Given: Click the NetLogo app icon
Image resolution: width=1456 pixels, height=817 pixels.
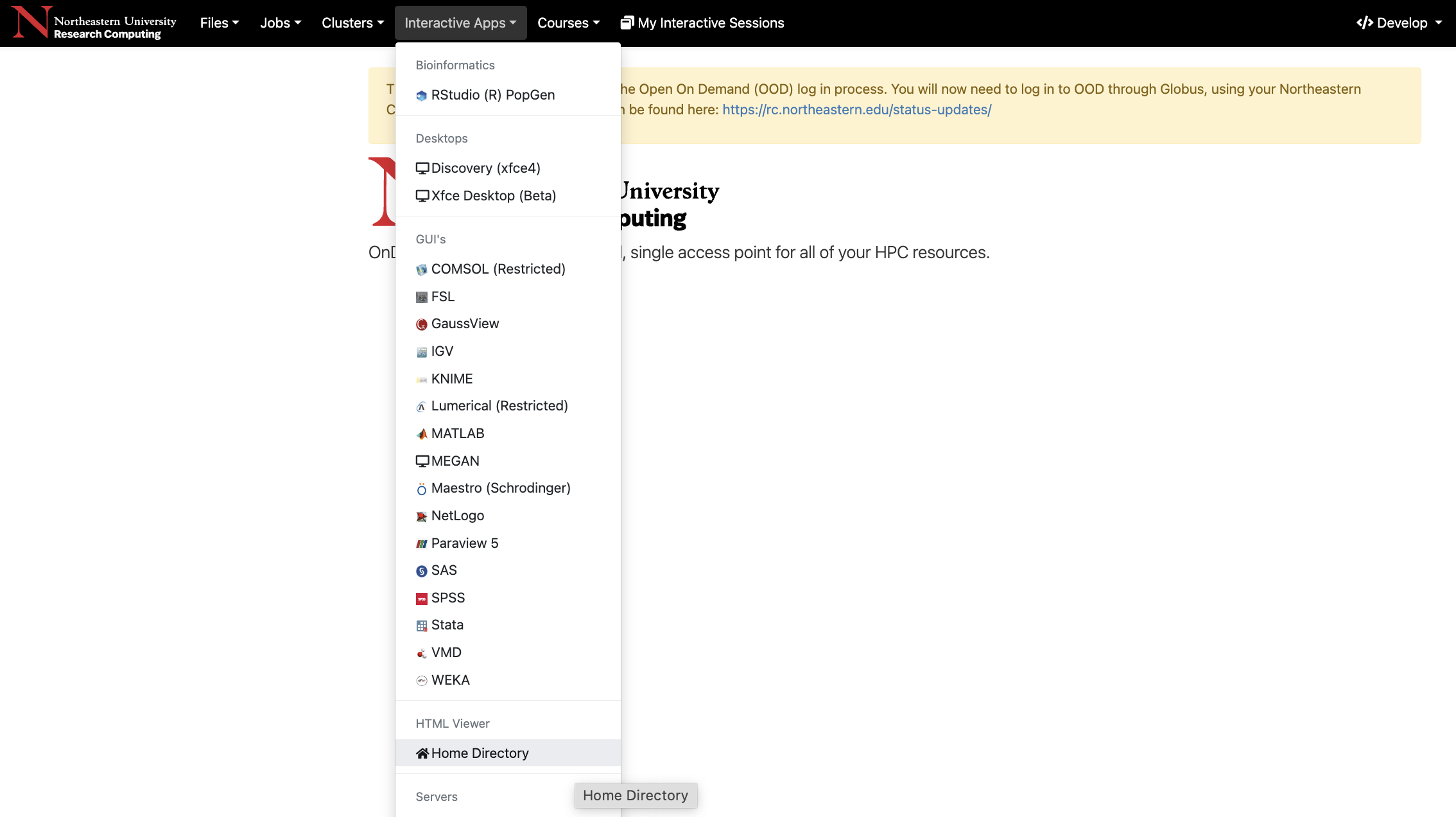Looking at the screenshot, I should (x=422, y=516).
